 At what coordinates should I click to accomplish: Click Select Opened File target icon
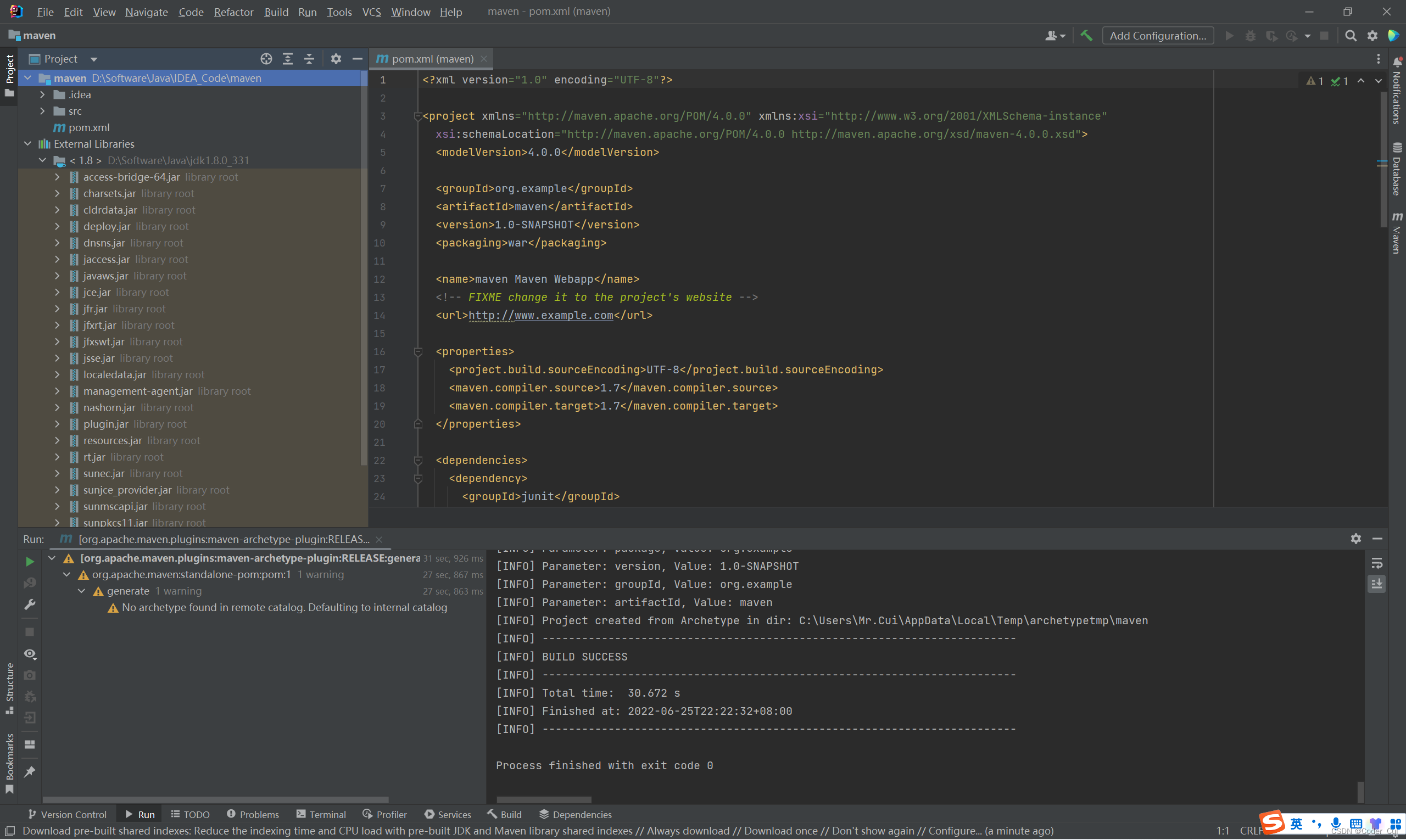(266, 59)
